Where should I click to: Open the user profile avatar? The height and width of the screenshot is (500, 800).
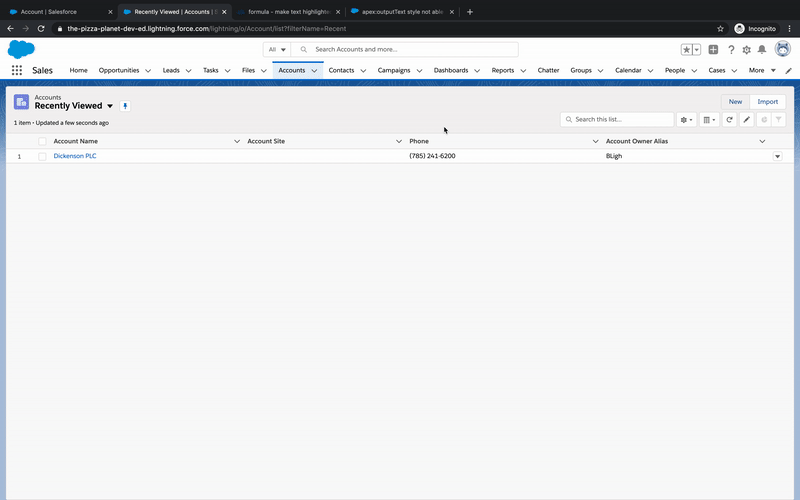point(783,49)
